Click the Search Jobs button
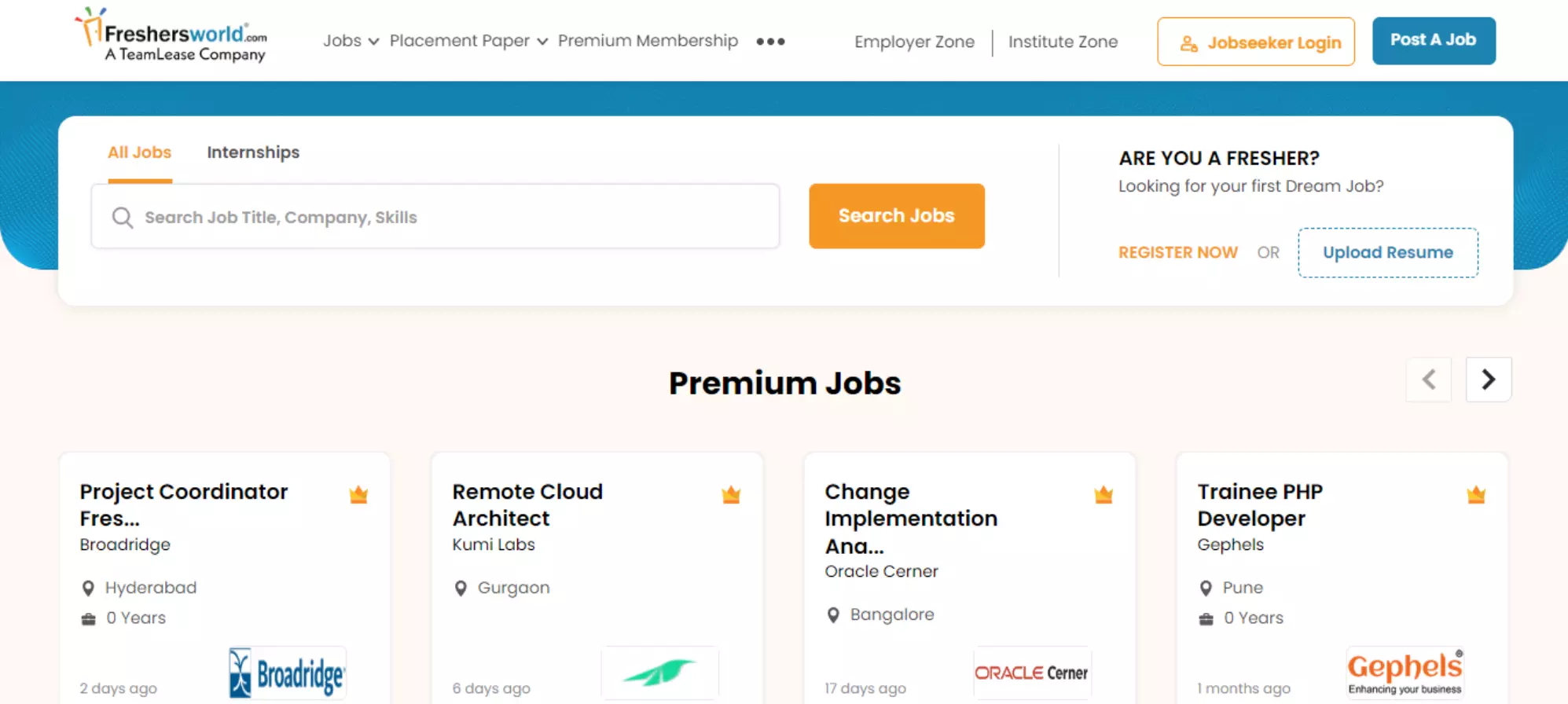The image size is (1568, 704). click(x=897, y=216)
